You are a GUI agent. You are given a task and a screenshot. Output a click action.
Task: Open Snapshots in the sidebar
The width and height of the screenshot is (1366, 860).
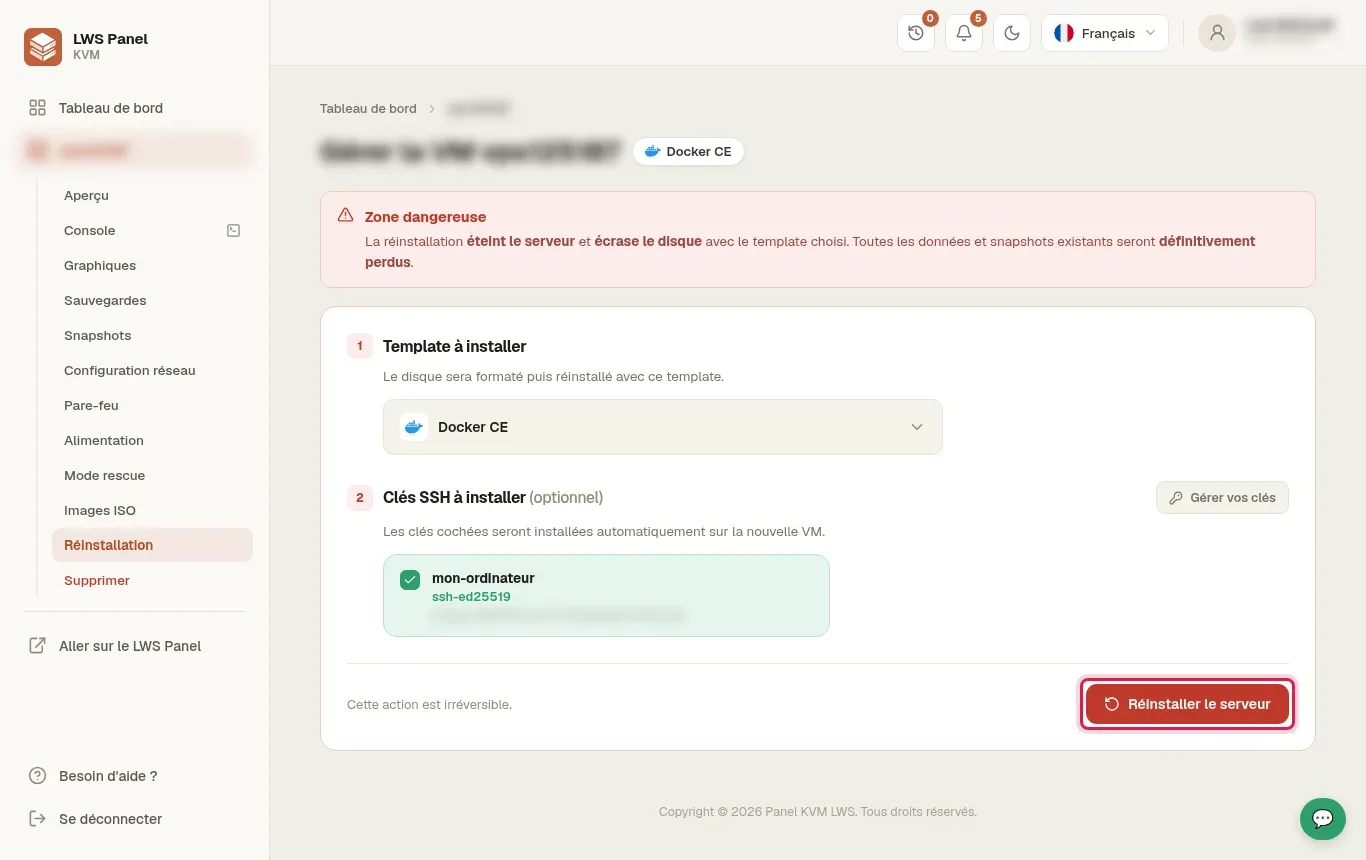[x=97, y=335]
